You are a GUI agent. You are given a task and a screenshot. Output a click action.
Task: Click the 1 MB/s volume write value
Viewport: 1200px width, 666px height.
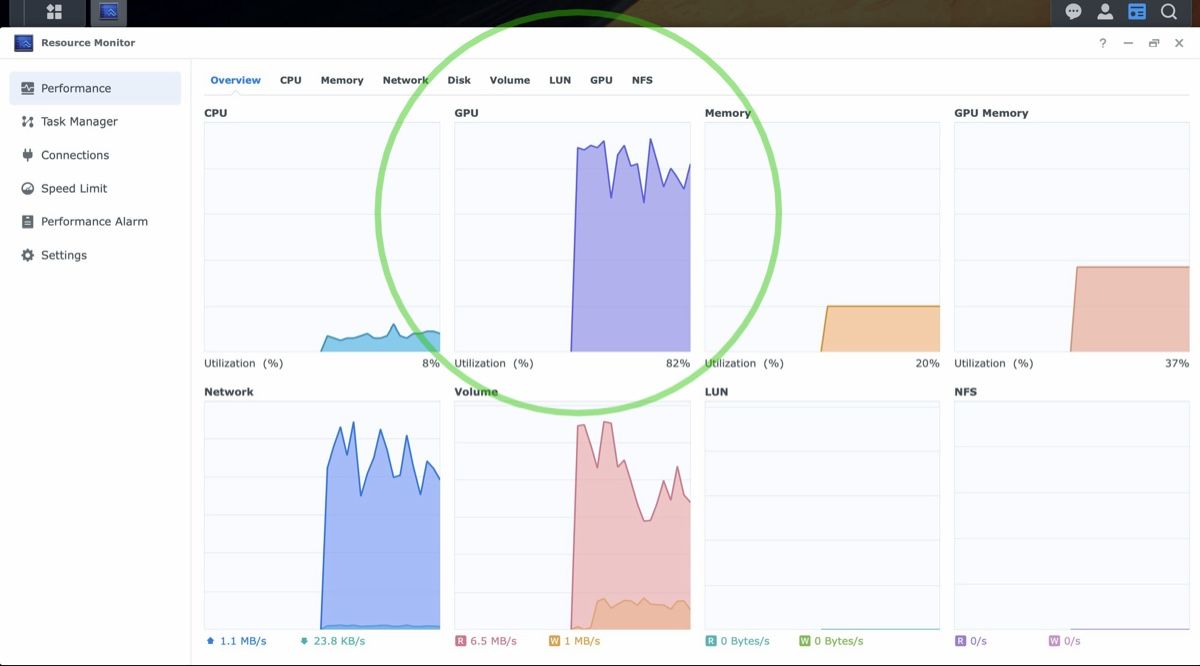pyautogui.click(x=582, y=641)
